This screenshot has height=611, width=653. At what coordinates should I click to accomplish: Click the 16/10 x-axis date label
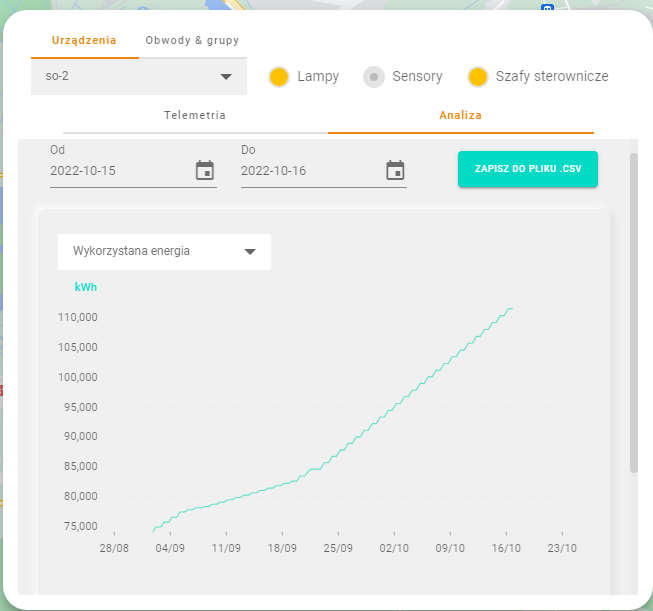[506, 548]
